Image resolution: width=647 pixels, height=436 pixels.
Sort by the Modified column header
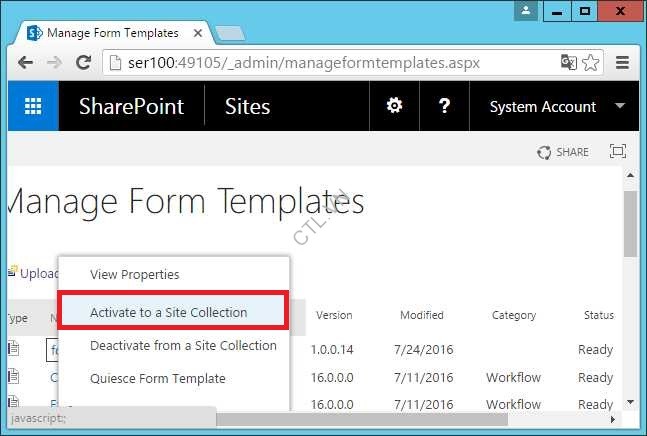point(421,315)
